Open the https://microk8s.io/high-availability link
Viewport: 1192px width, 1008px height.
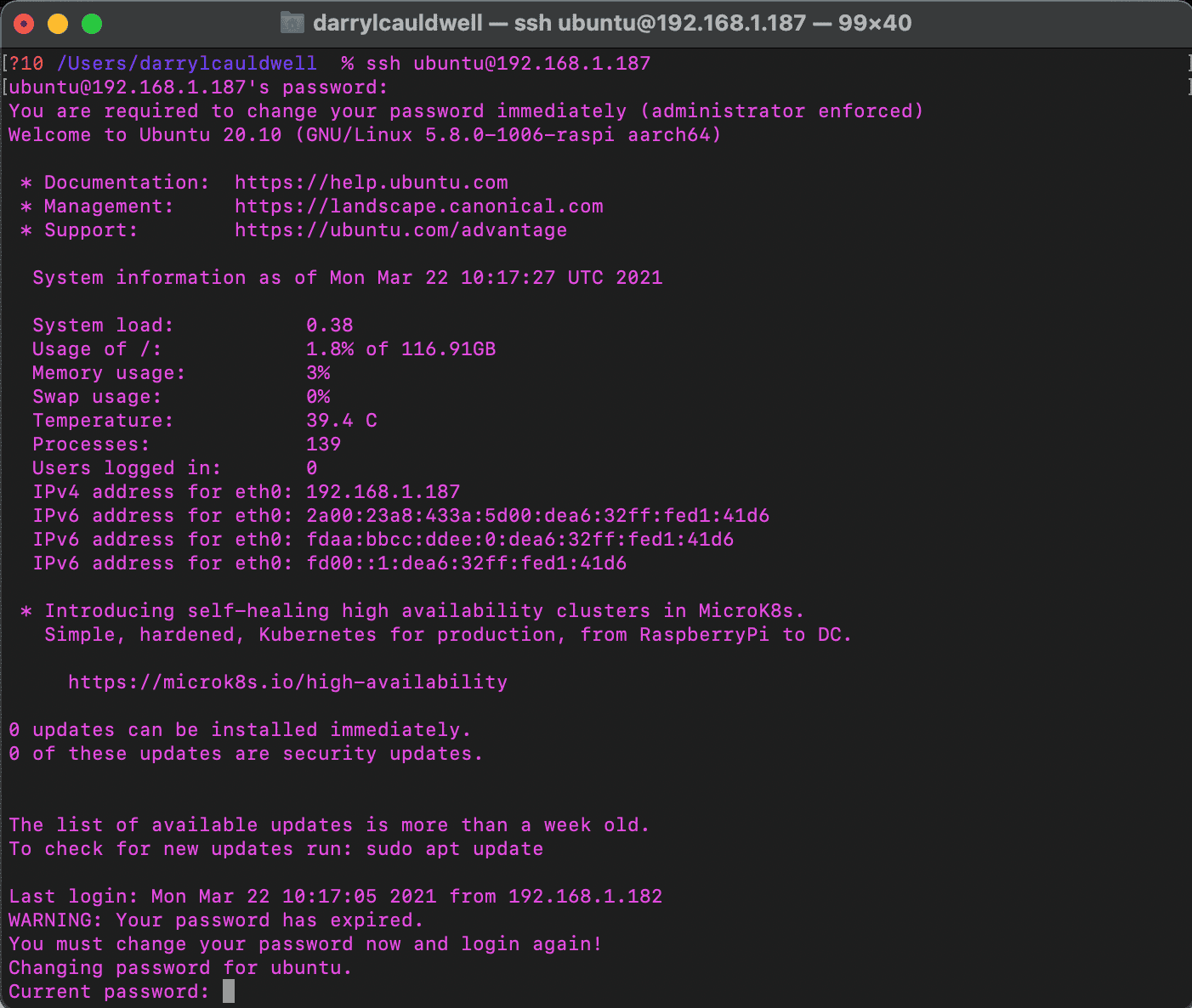pyautogui.click(x=287, y=682)
